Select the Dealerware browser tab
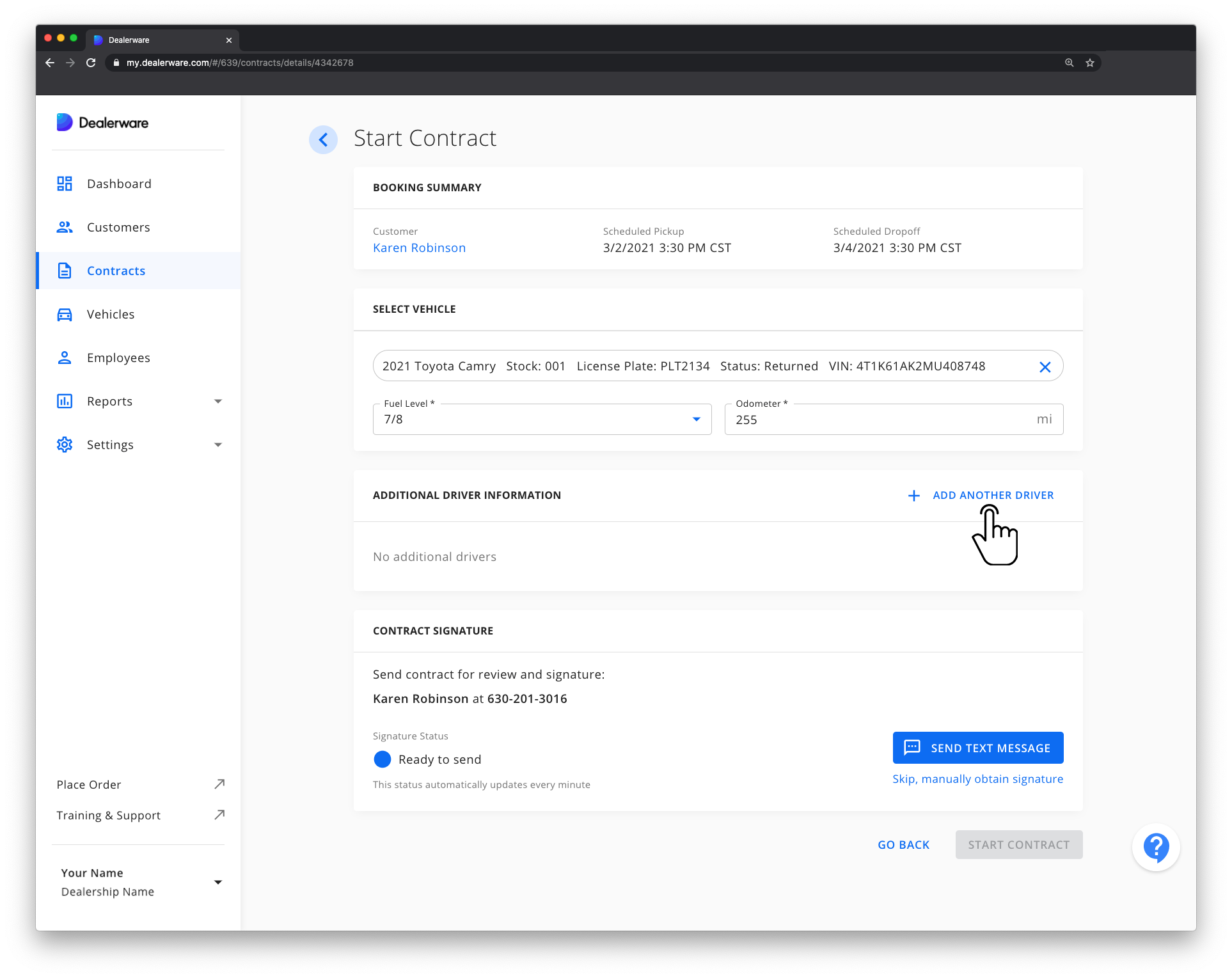Image resolution: width=1232 pixels, height=978 pixels. [162, 40]
